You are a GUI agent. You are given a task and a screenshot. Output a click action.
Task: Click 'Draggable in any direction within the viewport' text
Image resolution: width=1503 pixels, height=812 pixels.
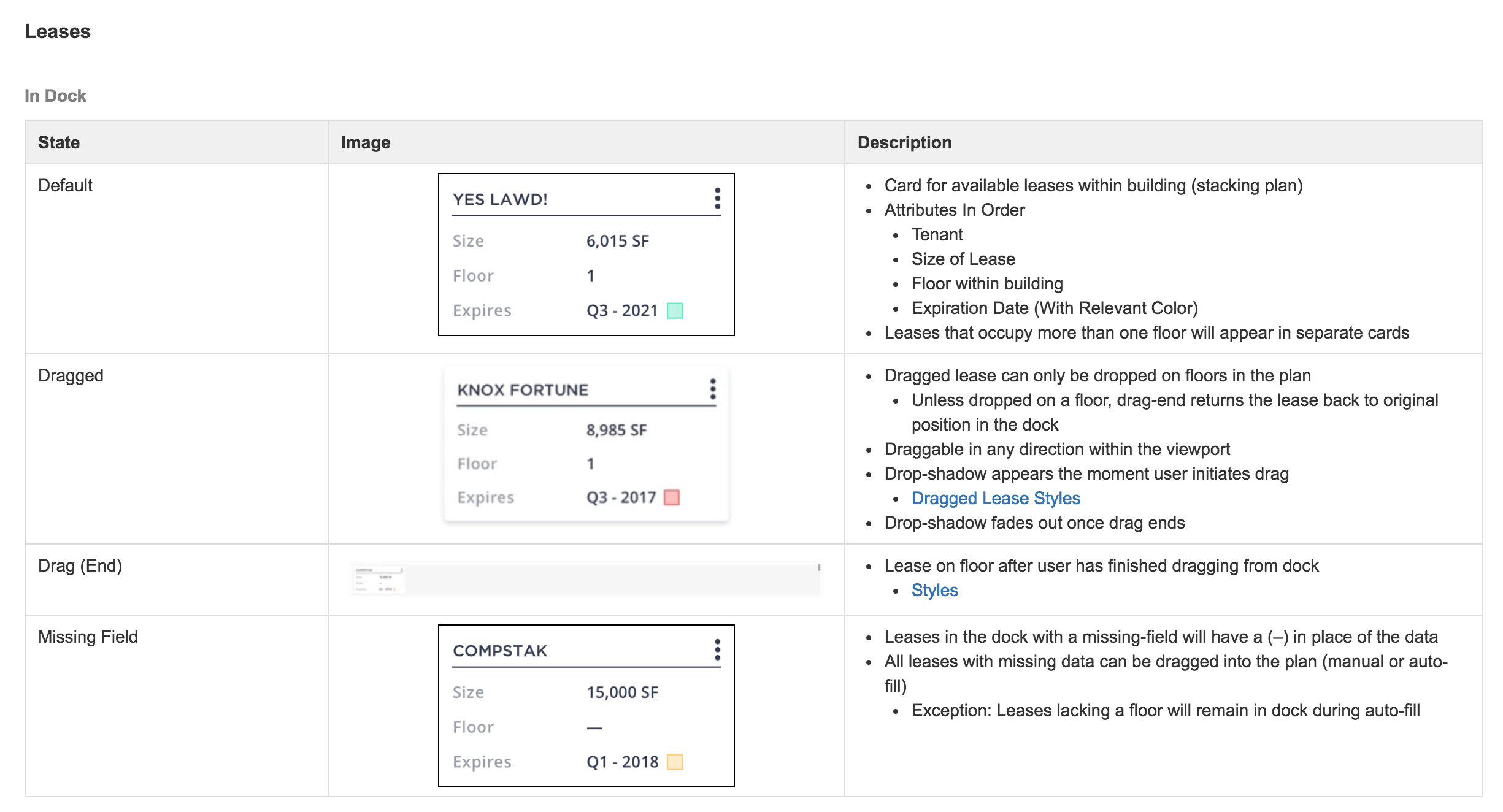click(1057, 449)
